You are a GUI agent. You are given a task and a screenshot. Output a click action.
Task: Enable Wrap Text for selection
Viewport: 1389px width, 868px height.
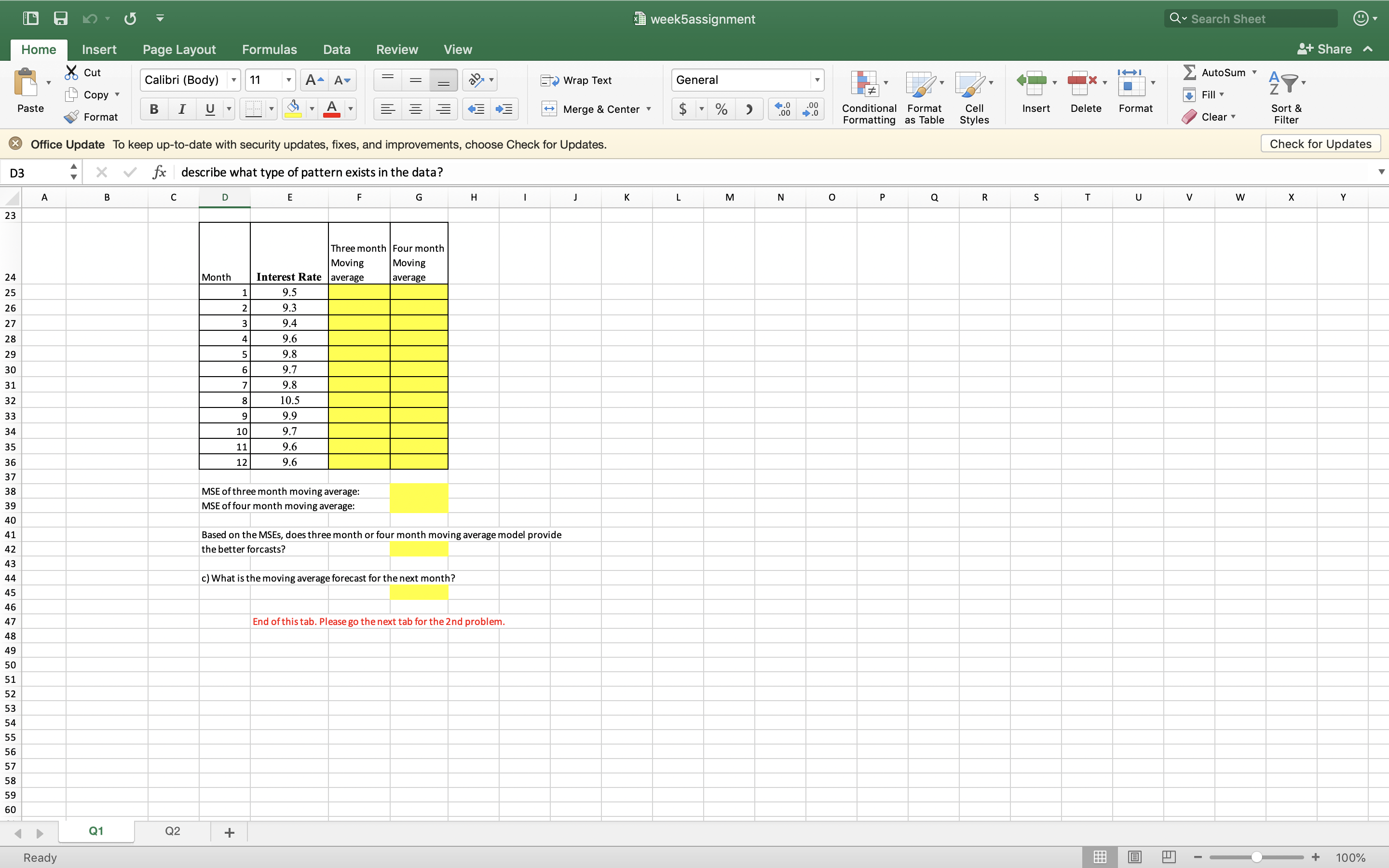576,81
